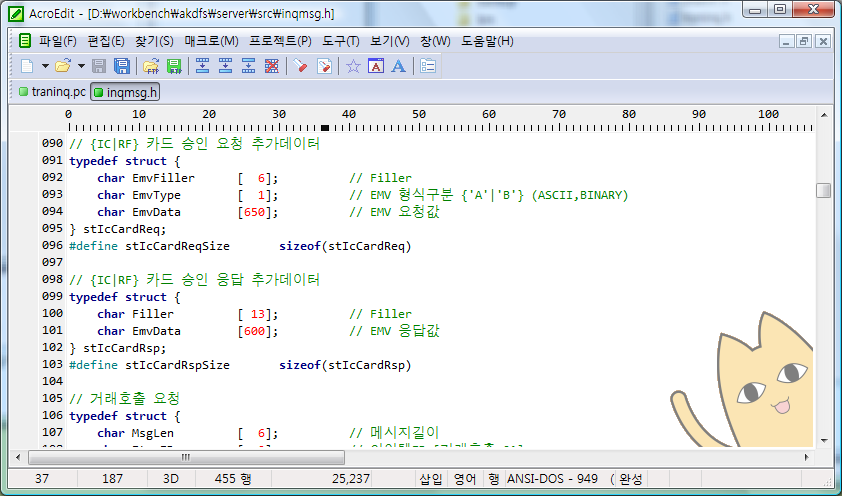Open the 도움말(H) menu
This screenshot has height=496, width=842.
pyautogui.click(x=487, y=41)
